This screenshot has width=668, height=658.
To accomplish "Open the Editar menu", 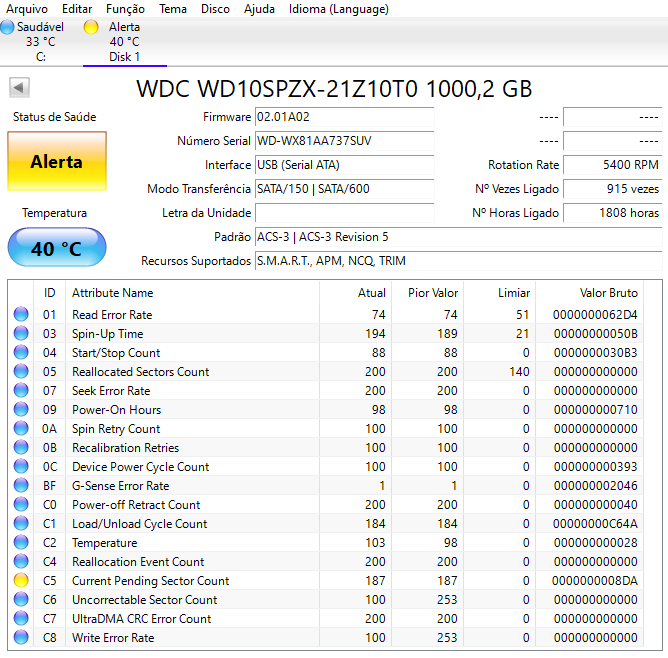I will click(77, 9).
